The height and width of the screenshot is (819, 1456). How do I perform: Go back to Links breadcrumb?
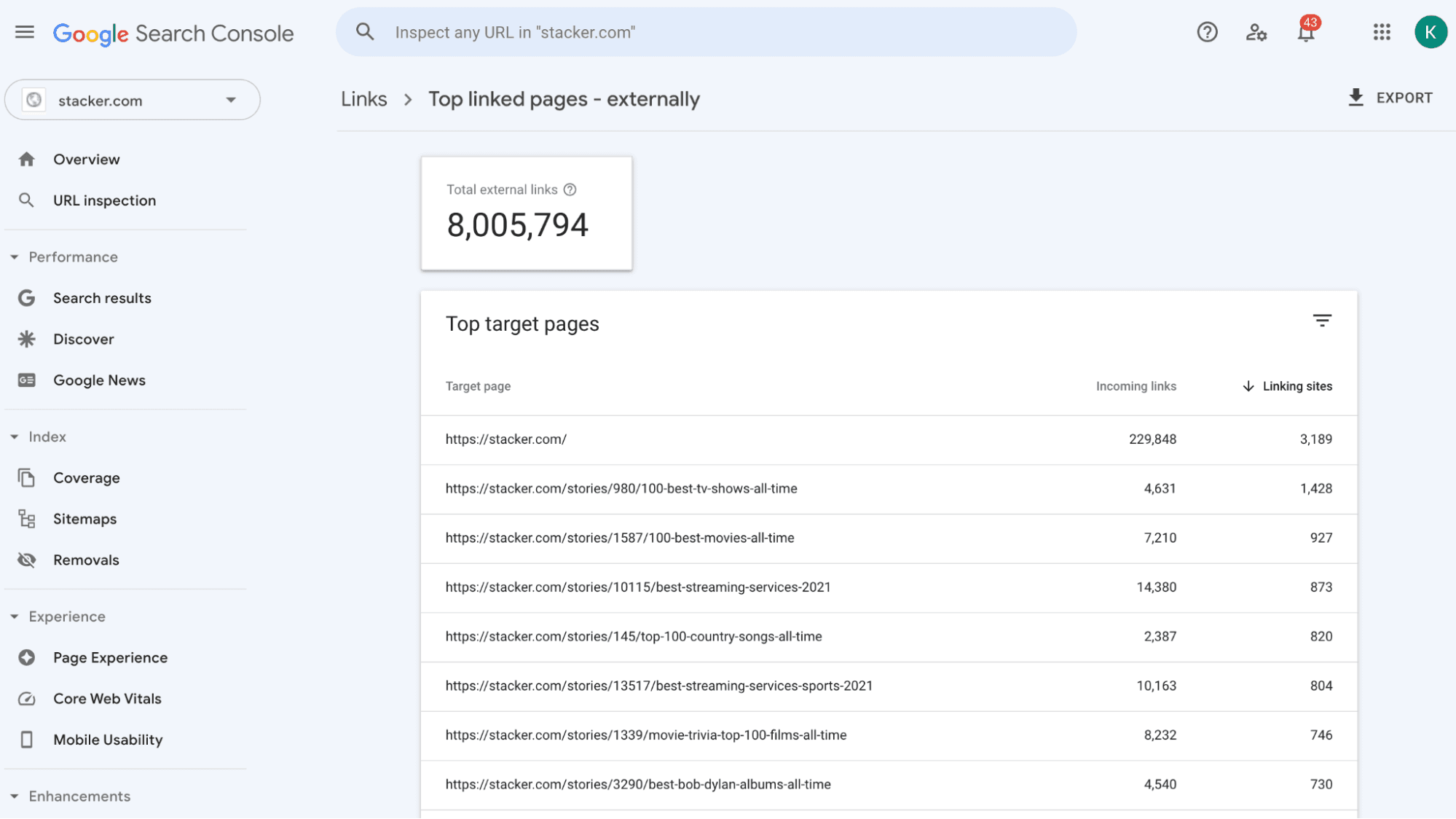[364, 99]
